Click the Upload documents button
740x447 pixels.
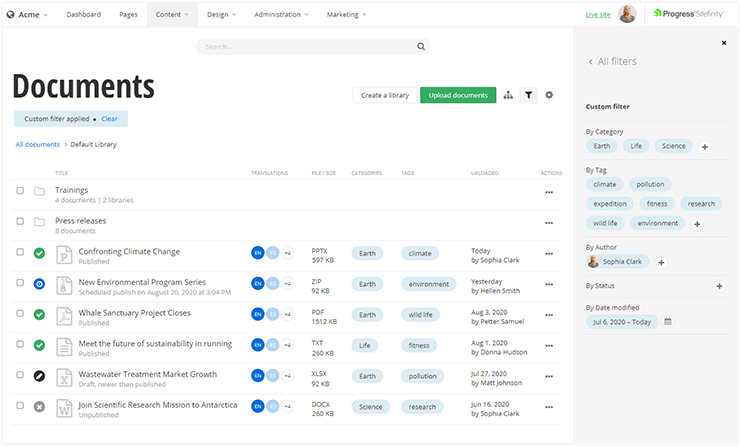coord(457,95)
